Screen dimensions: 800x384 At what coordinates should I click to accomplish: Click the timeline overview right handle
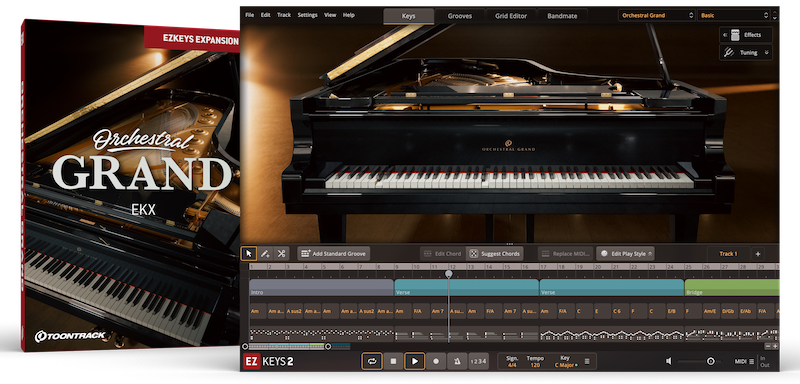point(328,346)
